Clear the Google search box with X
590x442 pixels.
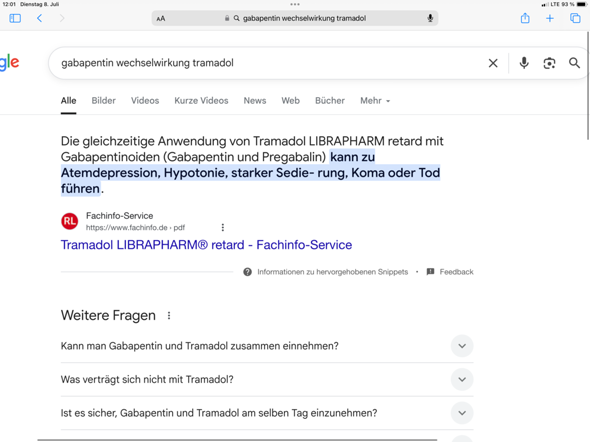tap(493, 63)
